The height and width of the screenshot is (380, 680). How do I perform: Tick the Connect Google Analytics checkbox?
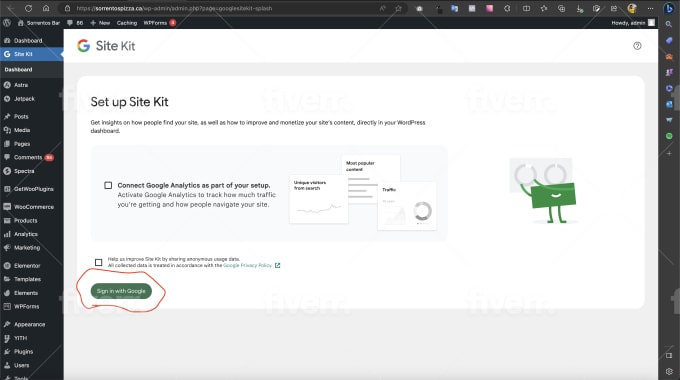coord(108,185)
